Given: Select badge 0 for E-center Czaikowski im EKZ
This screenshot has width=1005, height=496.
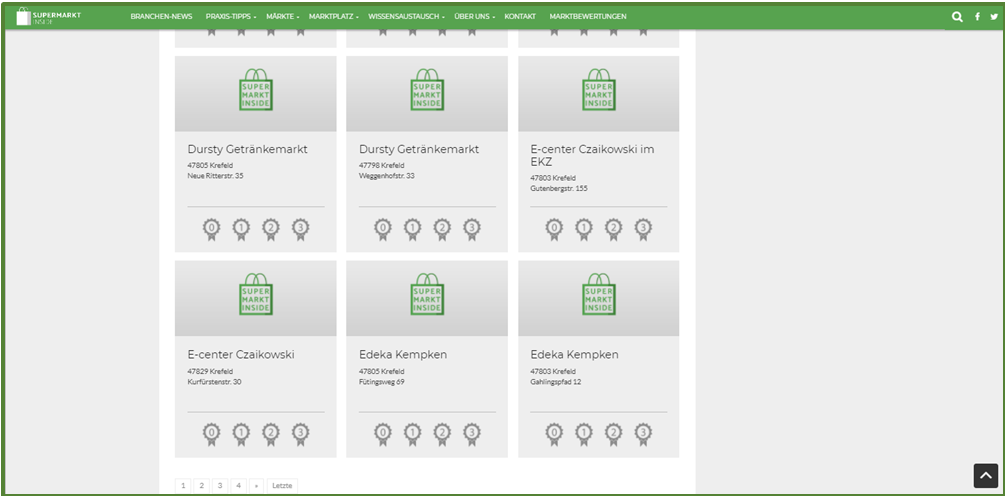Looking at the screenshot, I should pyautogui.click(x=554, y=229).
